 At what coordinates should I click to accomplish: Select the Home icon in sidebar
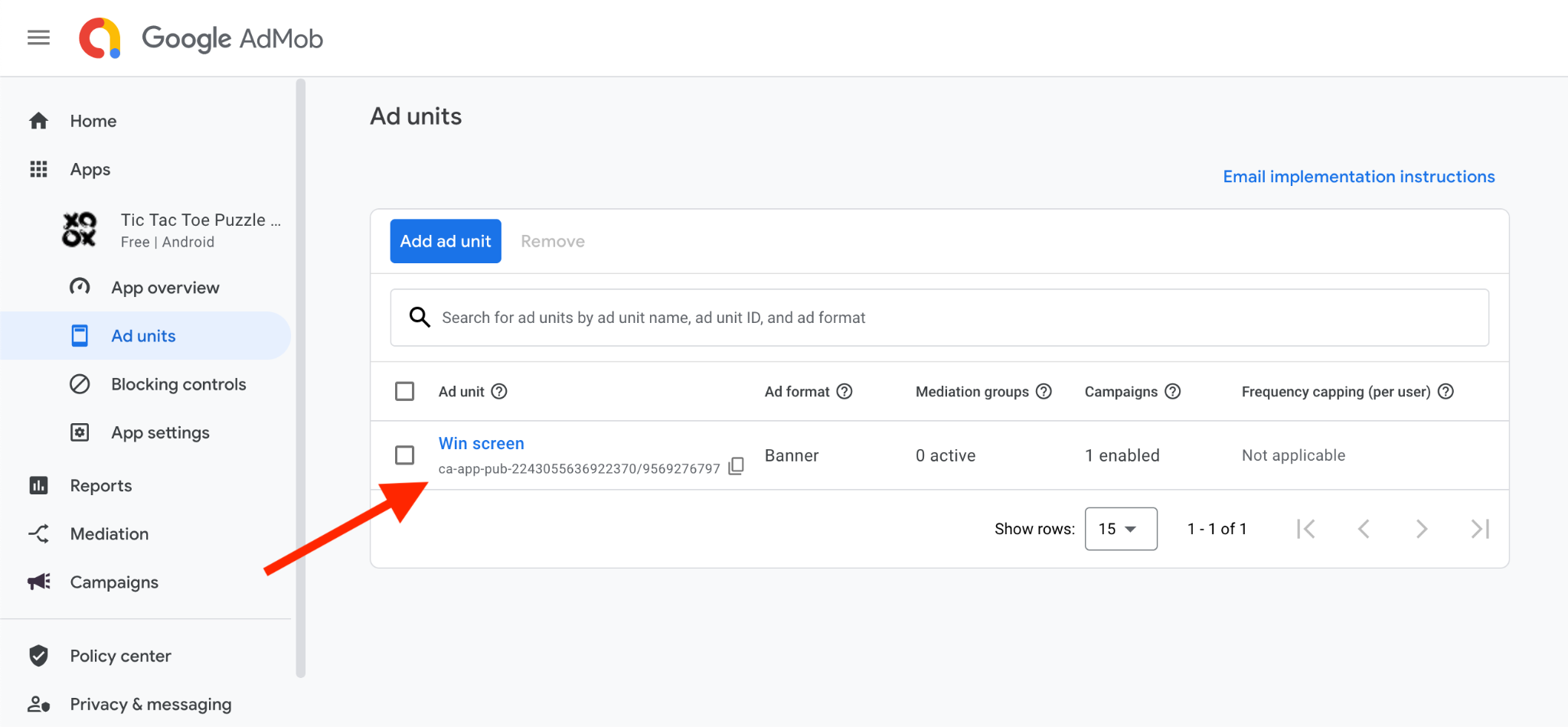(38, 120)
